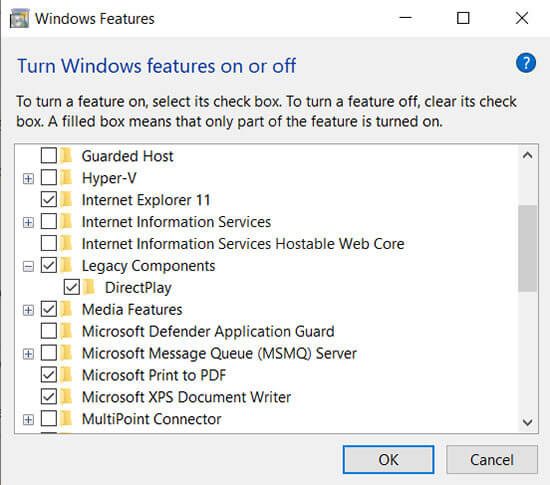Screen dimensions: 550x485
Task: Select the MultiPoint Connector label
Action: click(x=152, y=419)
